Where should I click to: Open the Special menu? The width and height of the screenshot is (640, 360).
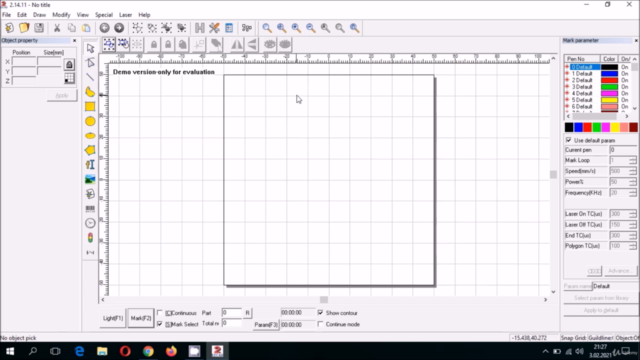[x=104, y=15]
